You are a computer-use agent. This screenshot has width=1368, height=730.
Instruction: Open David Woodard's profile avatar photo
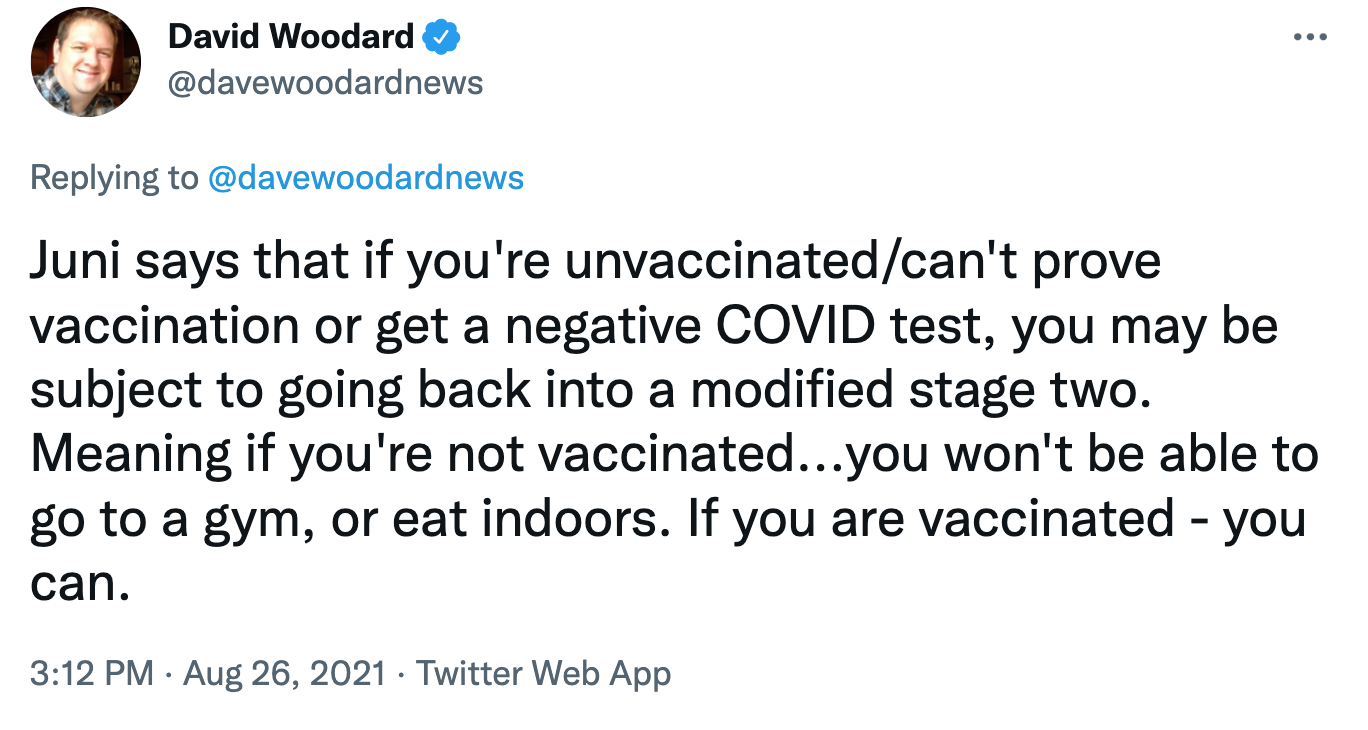tap(87, 62)
